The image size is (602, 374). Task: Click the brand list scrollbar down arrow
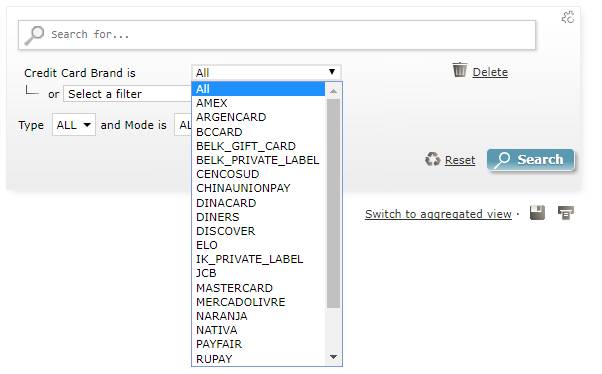pyautogui.click(x=333, y=357)
